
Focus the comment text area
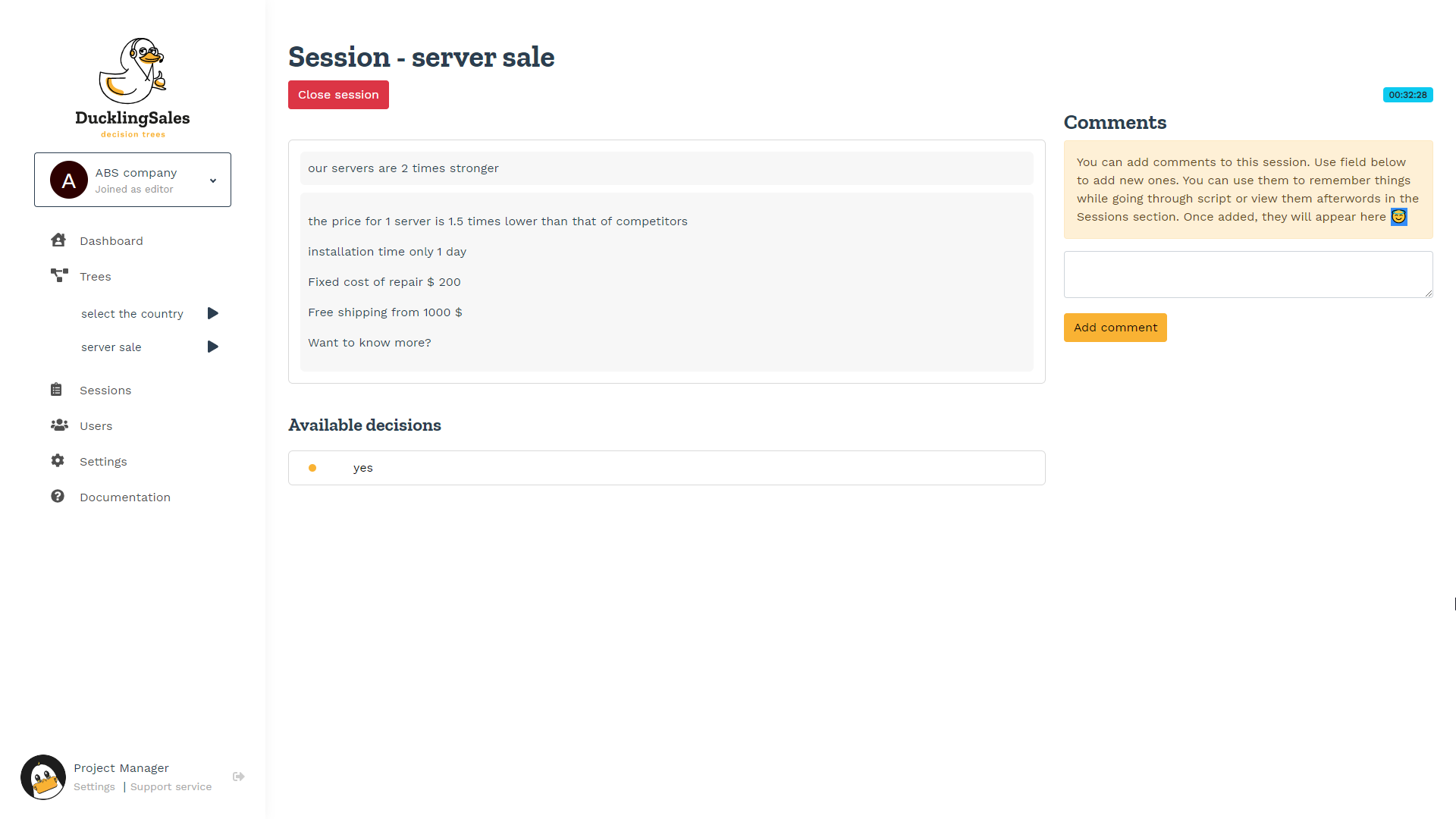point(1247,275)
